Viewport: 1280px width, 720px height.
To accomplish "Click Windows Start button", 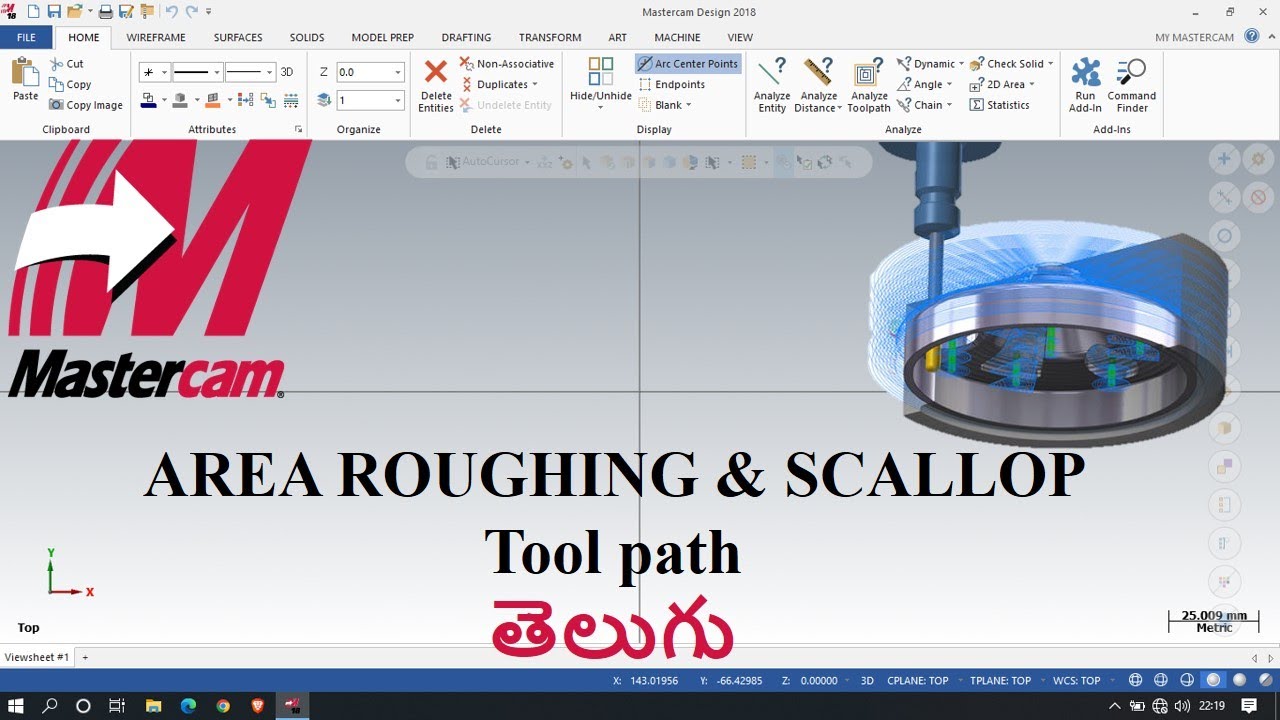I will click(x=17, y=706).
